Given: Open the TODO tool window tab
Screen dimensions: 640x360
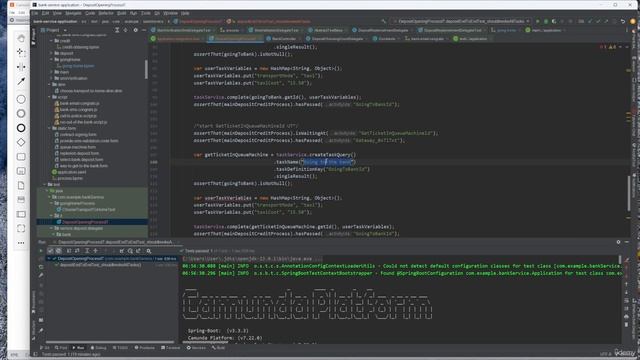Looking at the screenshot, I should pyautogui.click(x=120, y=348).
